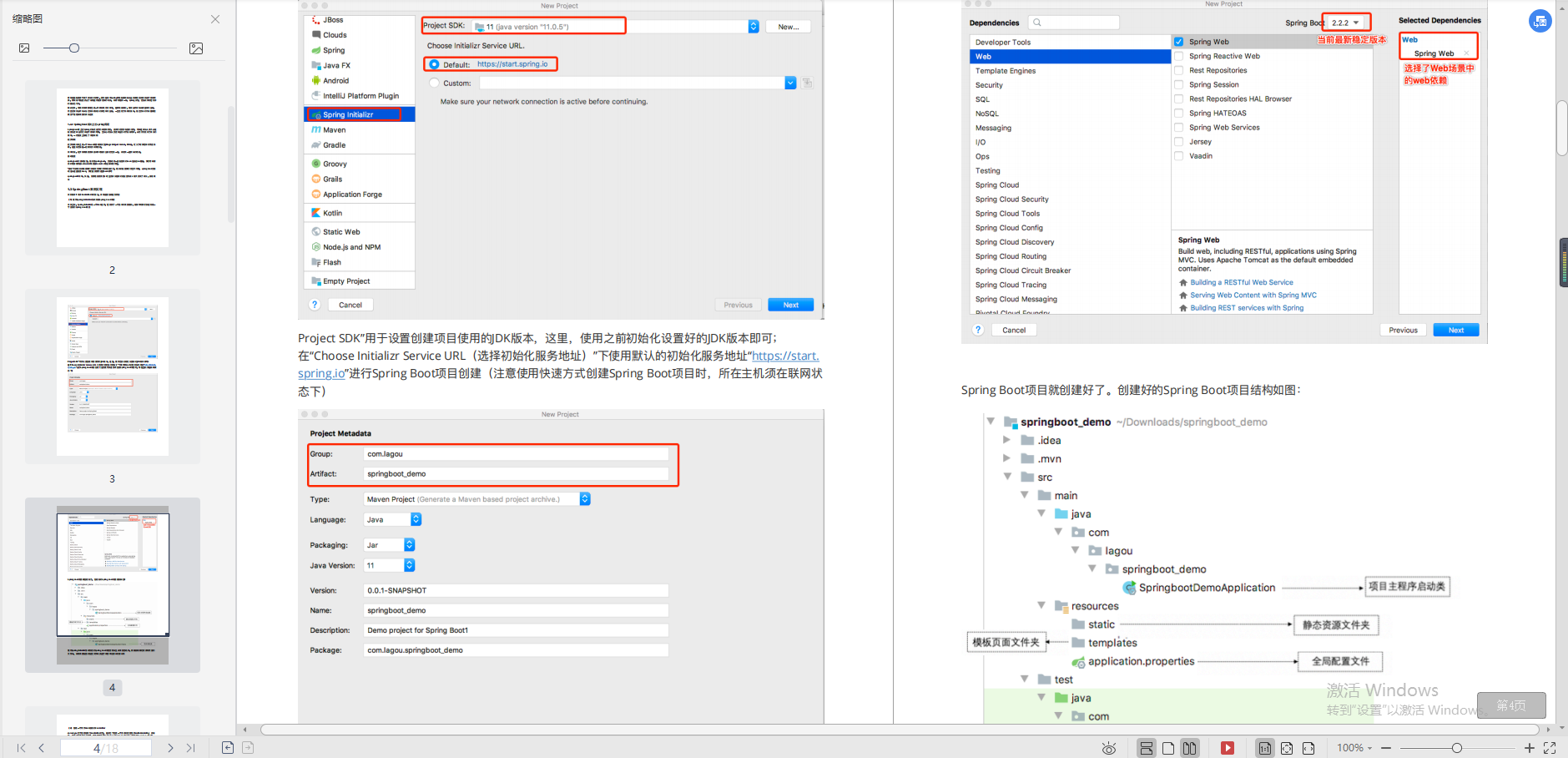This screenshot has height=758, width=1568.
Task: Open the 100% zoom level dropdown
Action: coord(1354,748)
